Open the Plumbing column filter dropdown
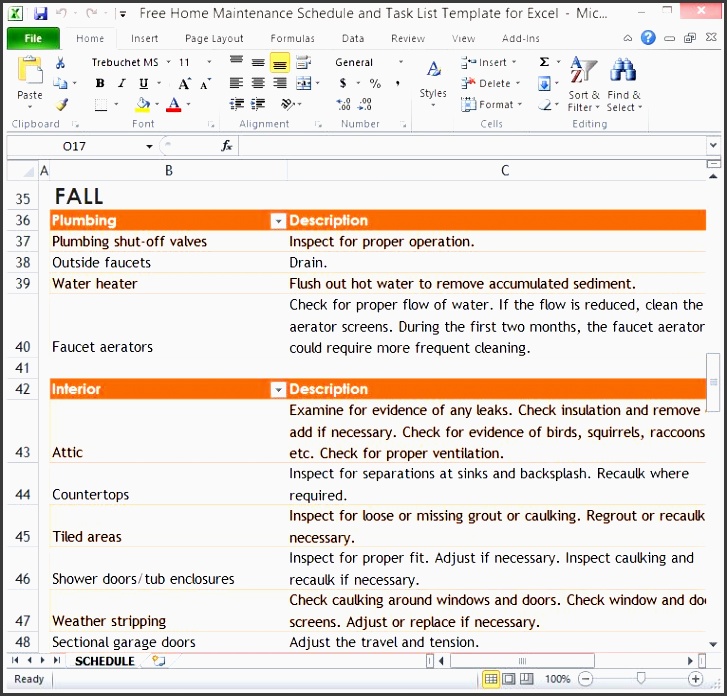 (x=278, y=221)
